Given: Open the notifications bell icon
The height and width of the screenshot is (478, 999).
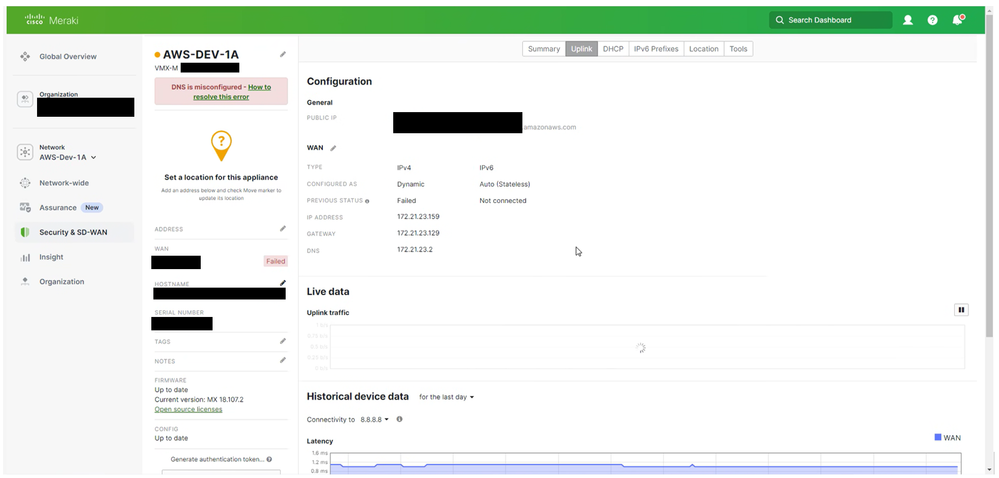Looking at the screenshot, I should click(958, 20).
